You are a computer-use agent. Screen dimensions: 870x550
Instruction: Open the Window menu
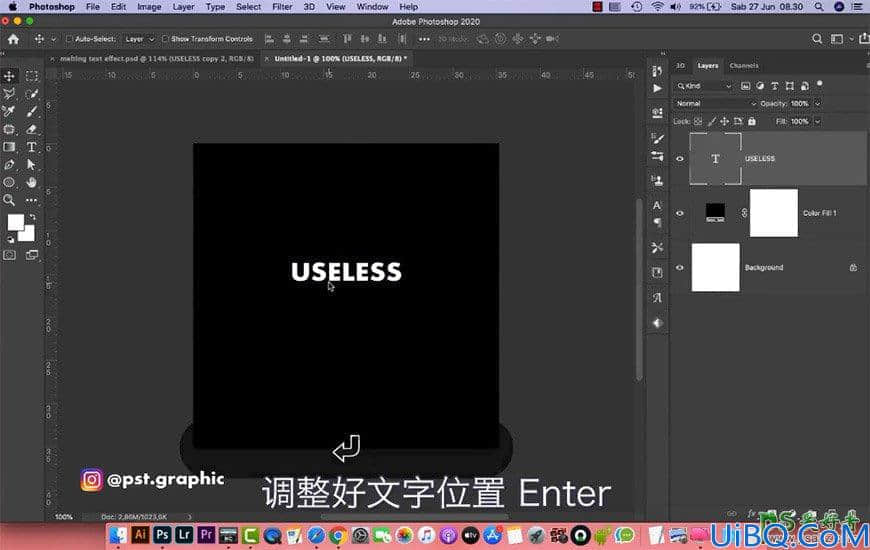pyautogui.click(x=372, y=7)
